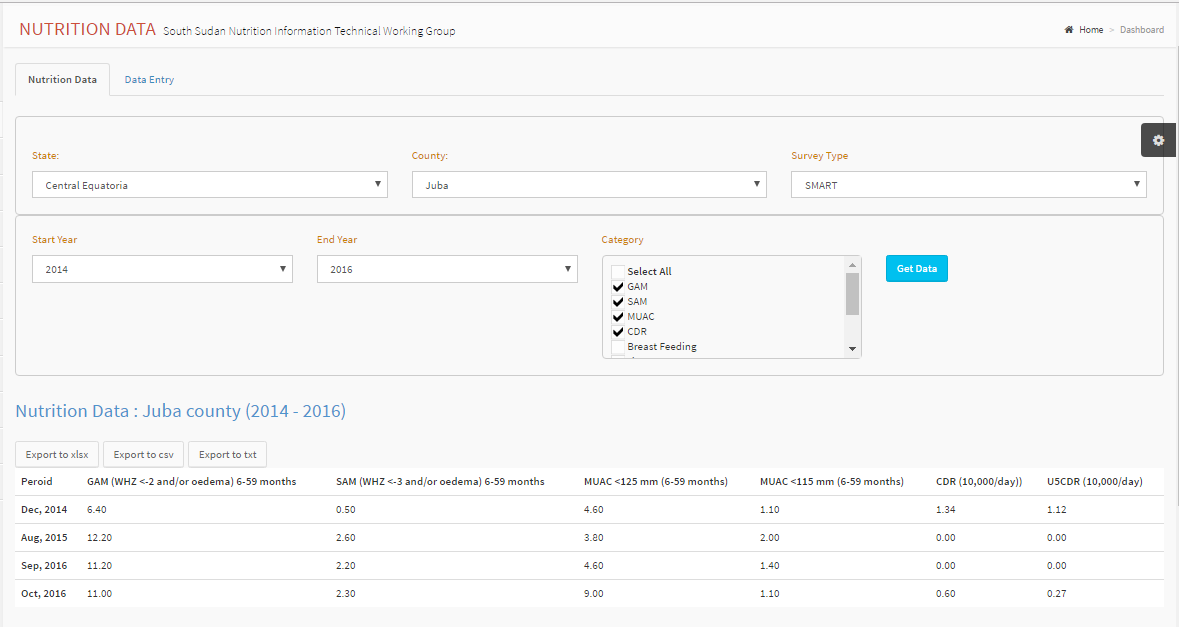This screenshot has height=627, width=1179.
Task: Select the Sep, 2016 row period
Action: (x=44, y=565)
